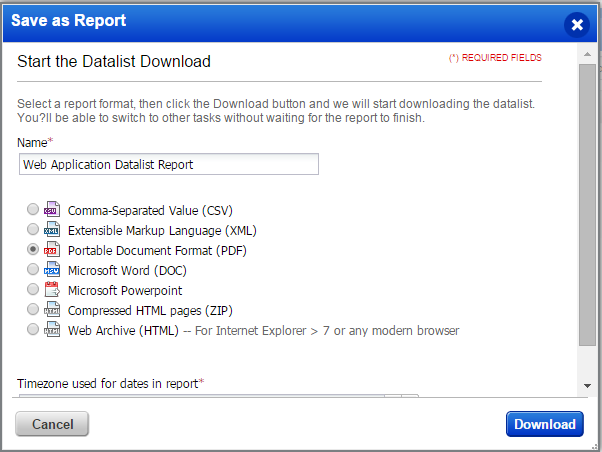Click the Web Archive (HTML) label text
The image size is (602, 452).
point(123,330)
